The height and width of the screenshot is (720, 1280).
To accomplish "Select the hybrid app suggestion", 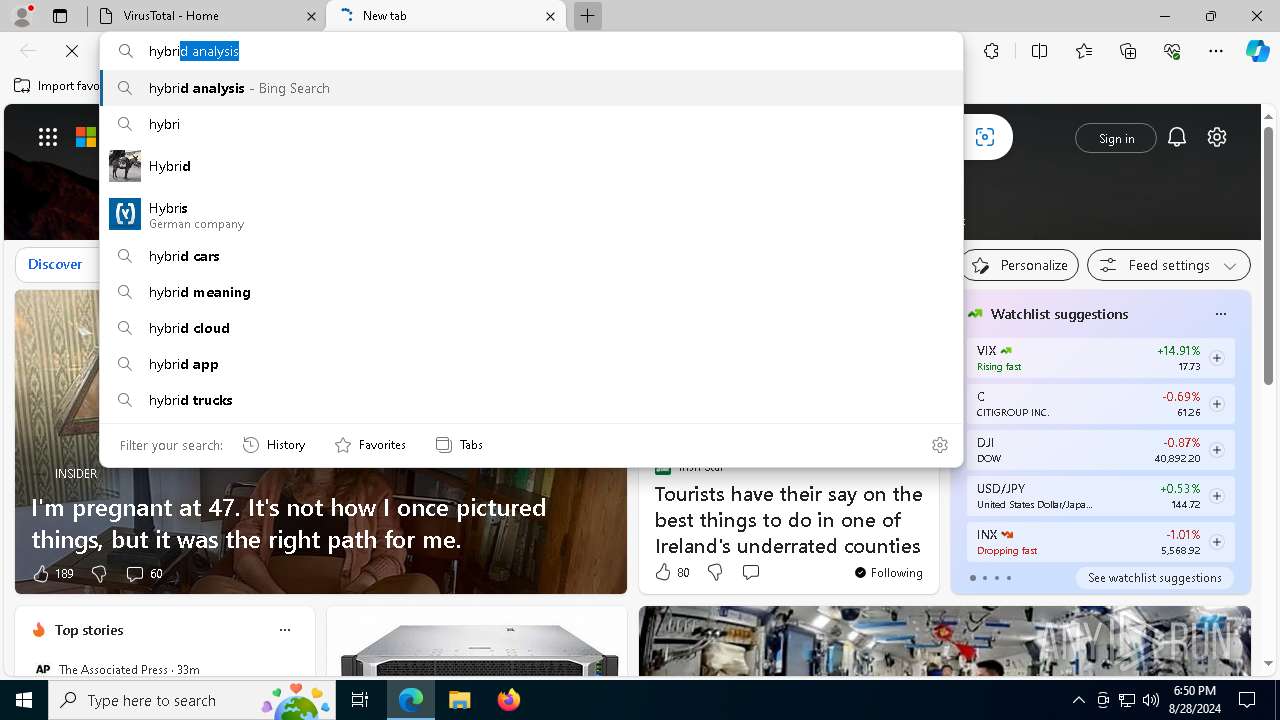I will tap(531, 364).
